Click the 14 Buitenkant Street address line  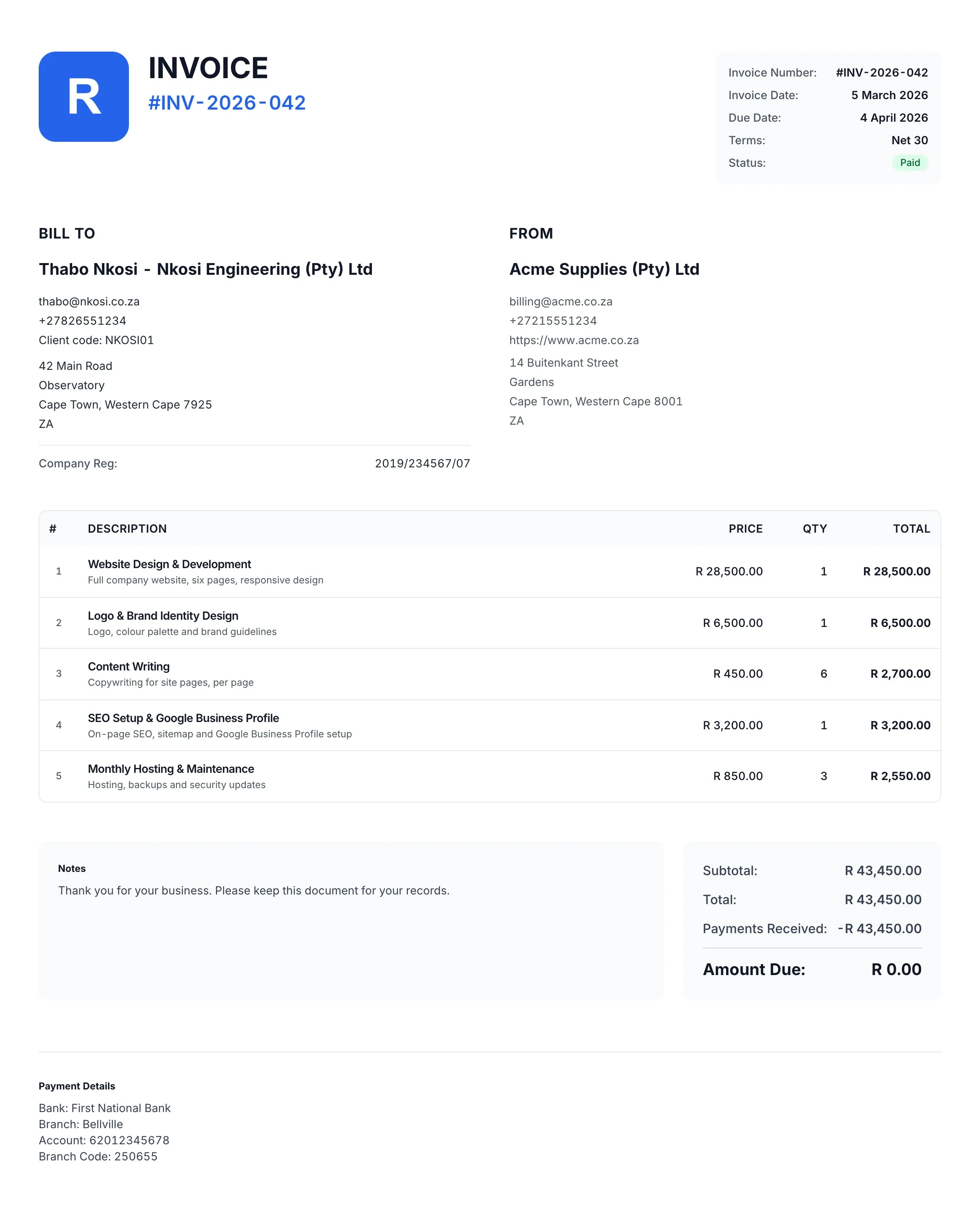click(x=563, y=363)
